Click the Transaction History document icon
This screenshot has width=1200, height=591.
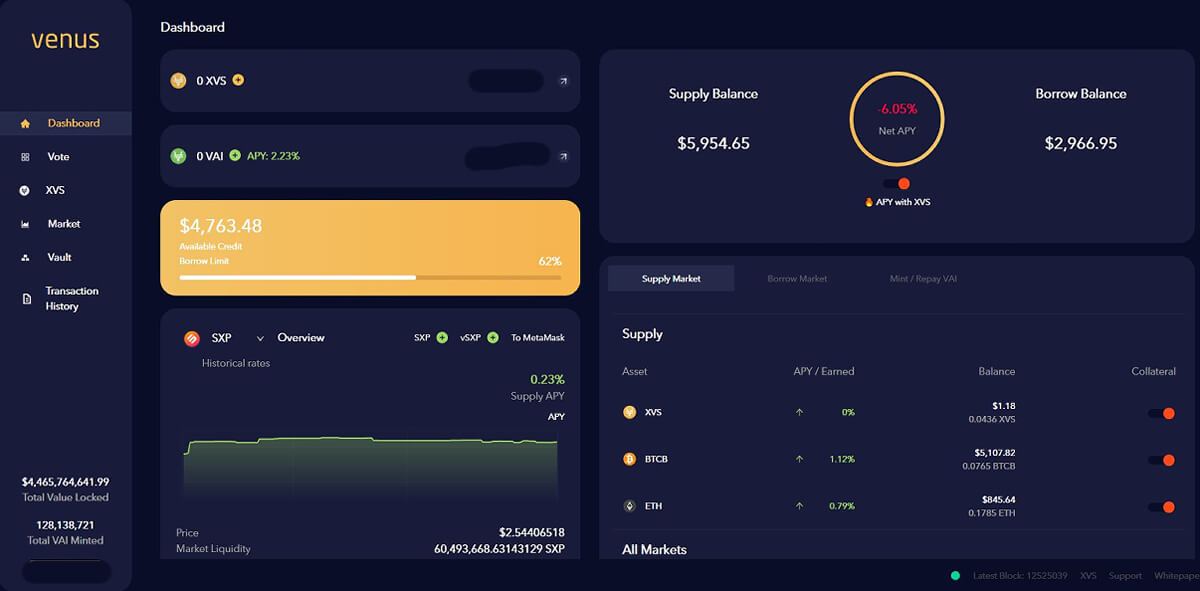point(26,299)
